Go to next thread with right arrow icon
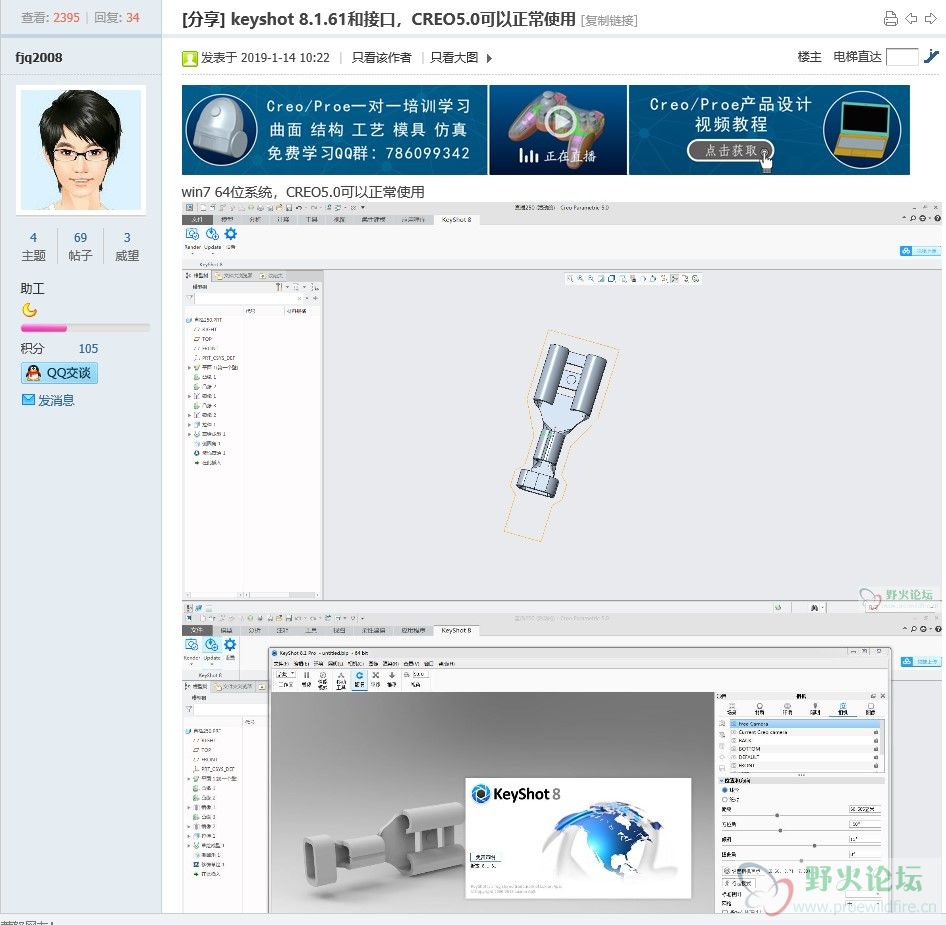 pos(931,19)
